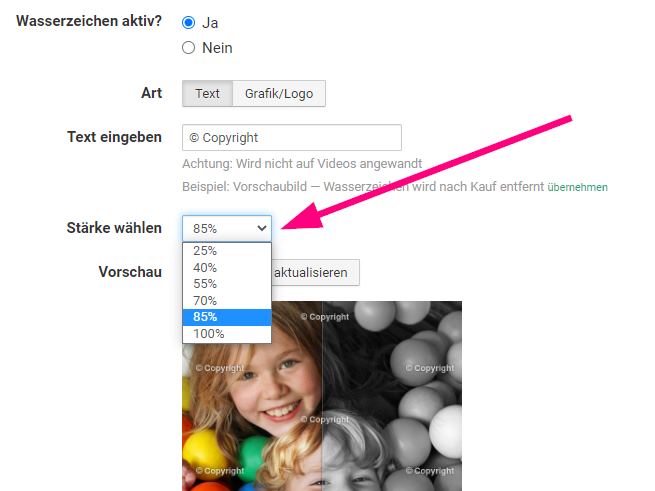Click the chevron arrow of the Stärke dropdown
Image resolution: width=655 pixels, height=491 pixels.
click(x=262, y=228)
